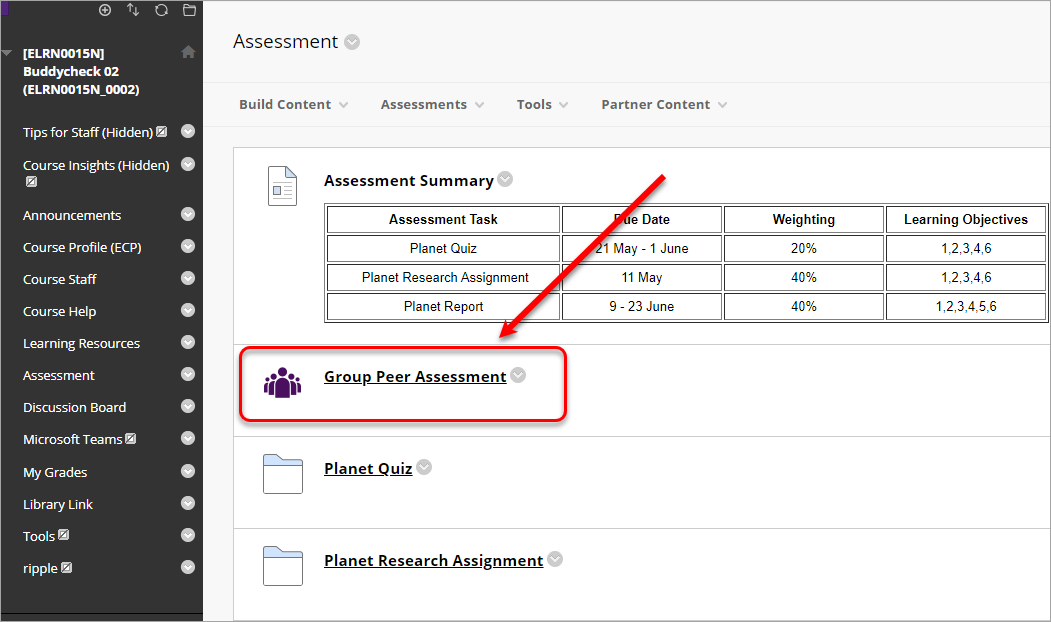
Task: Open Microsoft Teams in sidebar
Action: pos(72,439)
